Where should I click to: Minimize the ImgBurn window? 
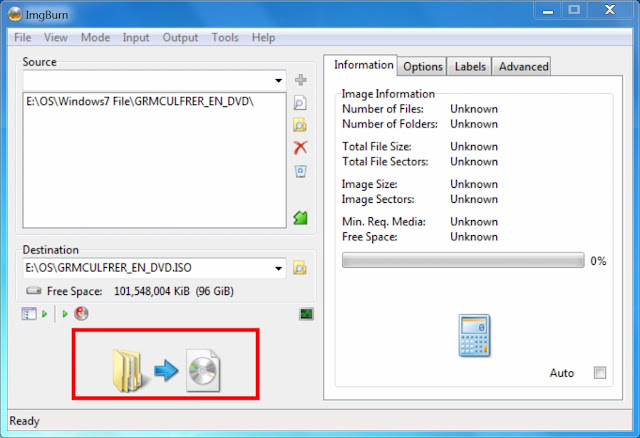pyautogui.click(x=548, y=10)
